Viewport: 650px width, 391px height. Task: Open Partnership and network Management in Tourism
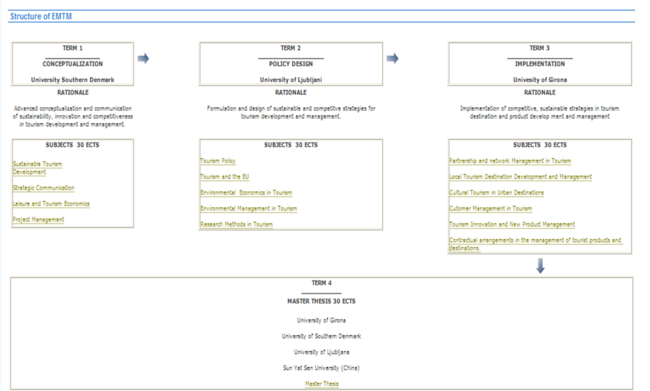pyautogui.click(x=510, y=161)
